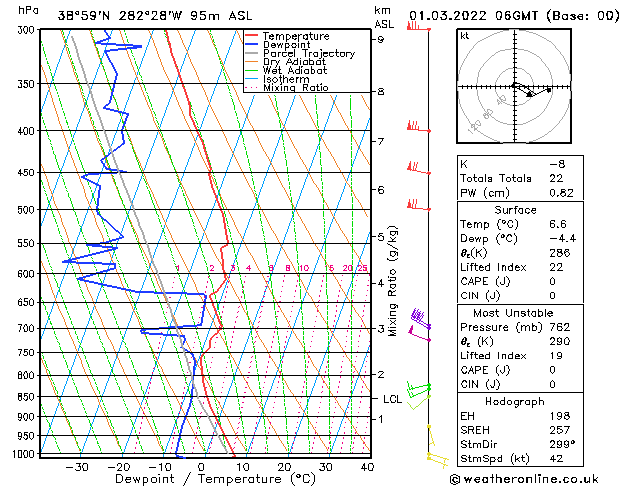629x486 pixels.
Task: Click the 500 hPa pressure axis label
Action: point(26,210)
